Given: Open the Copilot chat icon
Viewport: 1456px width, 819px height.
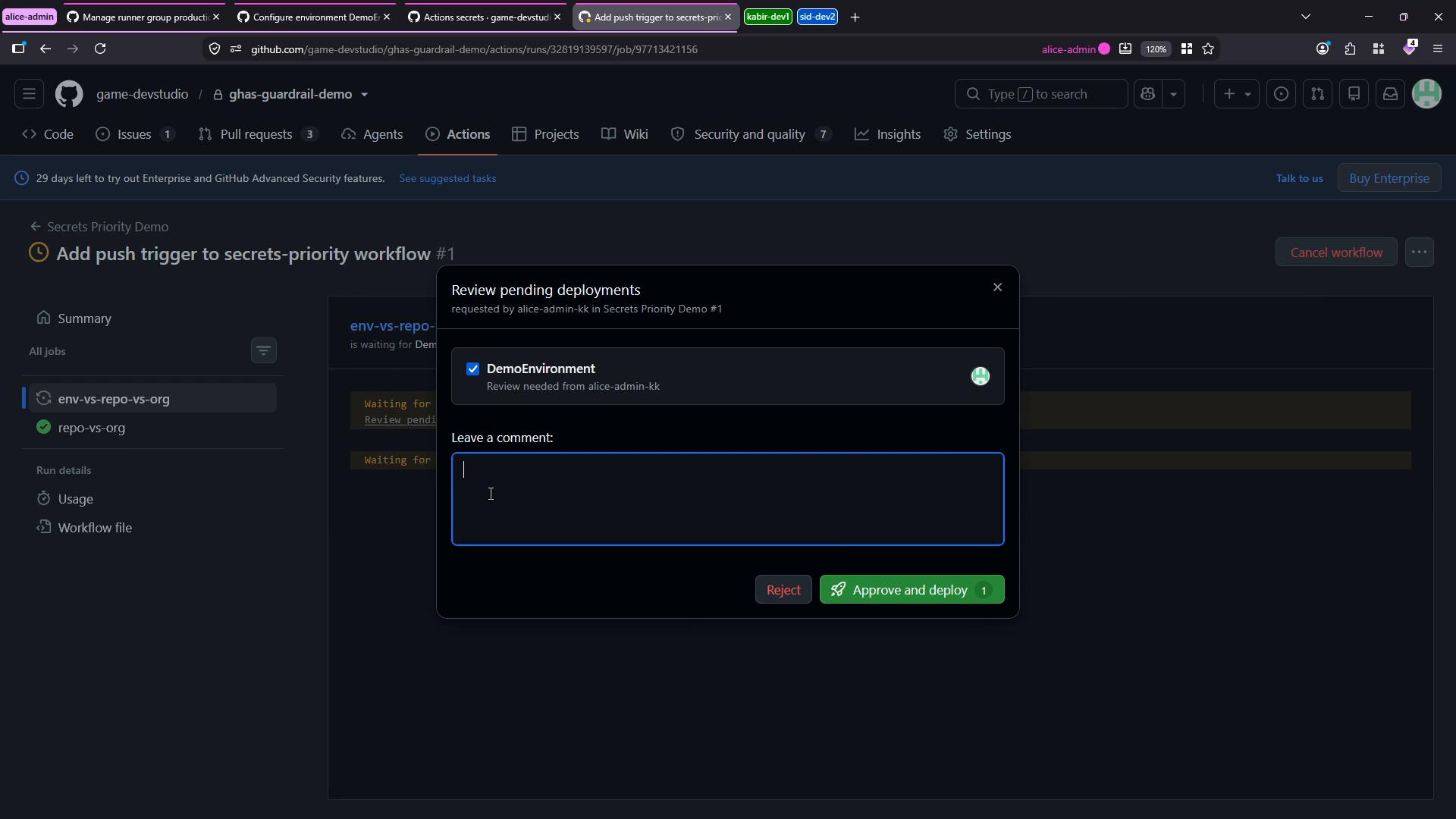Looking at the screenshot, I should (1147, 94).
